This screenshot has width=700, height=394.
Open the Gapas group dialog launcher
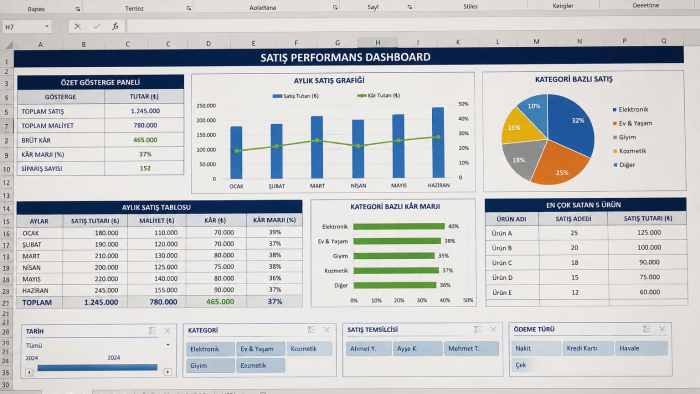pos(78,9)
